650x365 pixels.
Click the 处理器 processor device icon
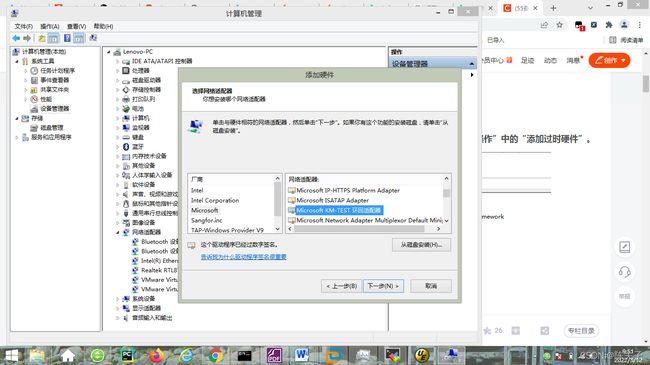click(126, 71)
